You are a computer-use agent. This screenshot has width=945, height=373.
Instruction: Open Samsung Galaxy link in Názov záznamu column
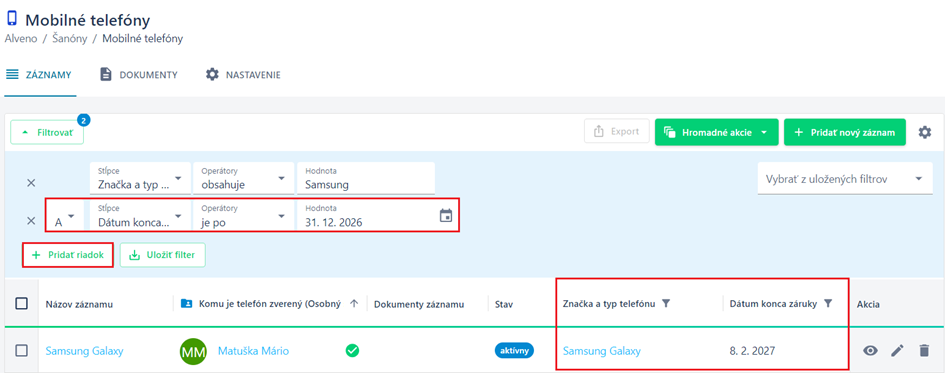click(85, 351)
